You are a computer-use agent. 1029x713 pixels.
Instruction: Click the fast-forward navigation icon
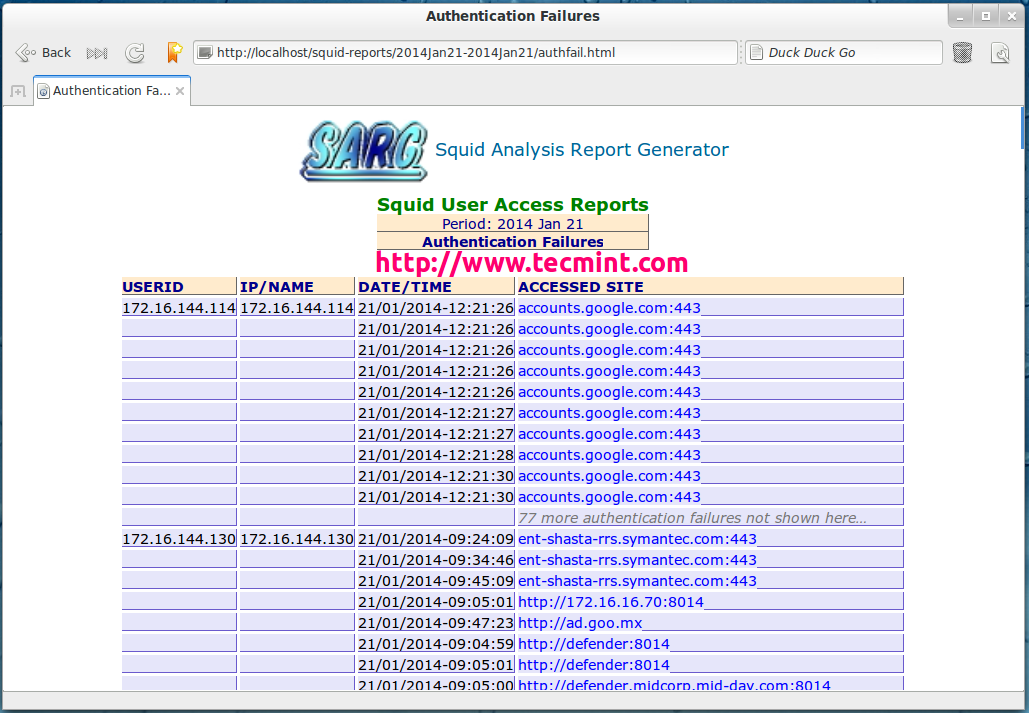[x=97, y=53]
